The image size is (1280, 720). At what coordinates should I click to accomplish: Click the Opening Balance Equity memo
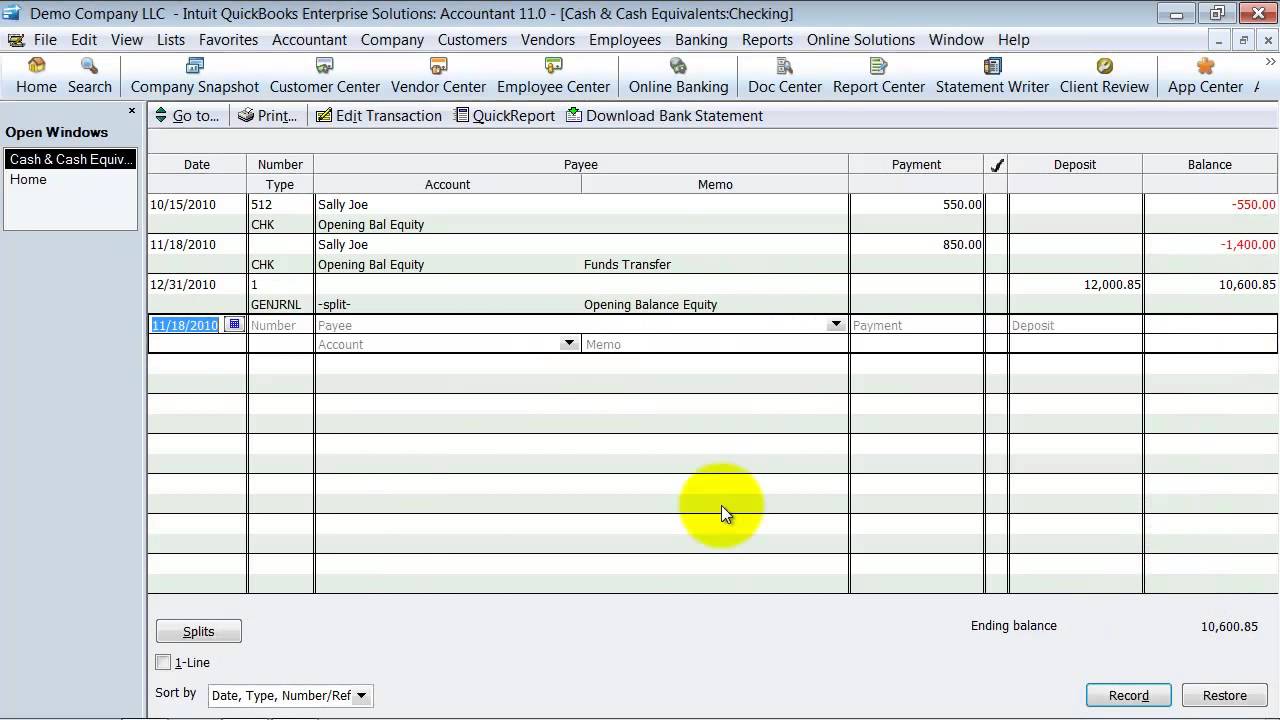click(650, 304)
